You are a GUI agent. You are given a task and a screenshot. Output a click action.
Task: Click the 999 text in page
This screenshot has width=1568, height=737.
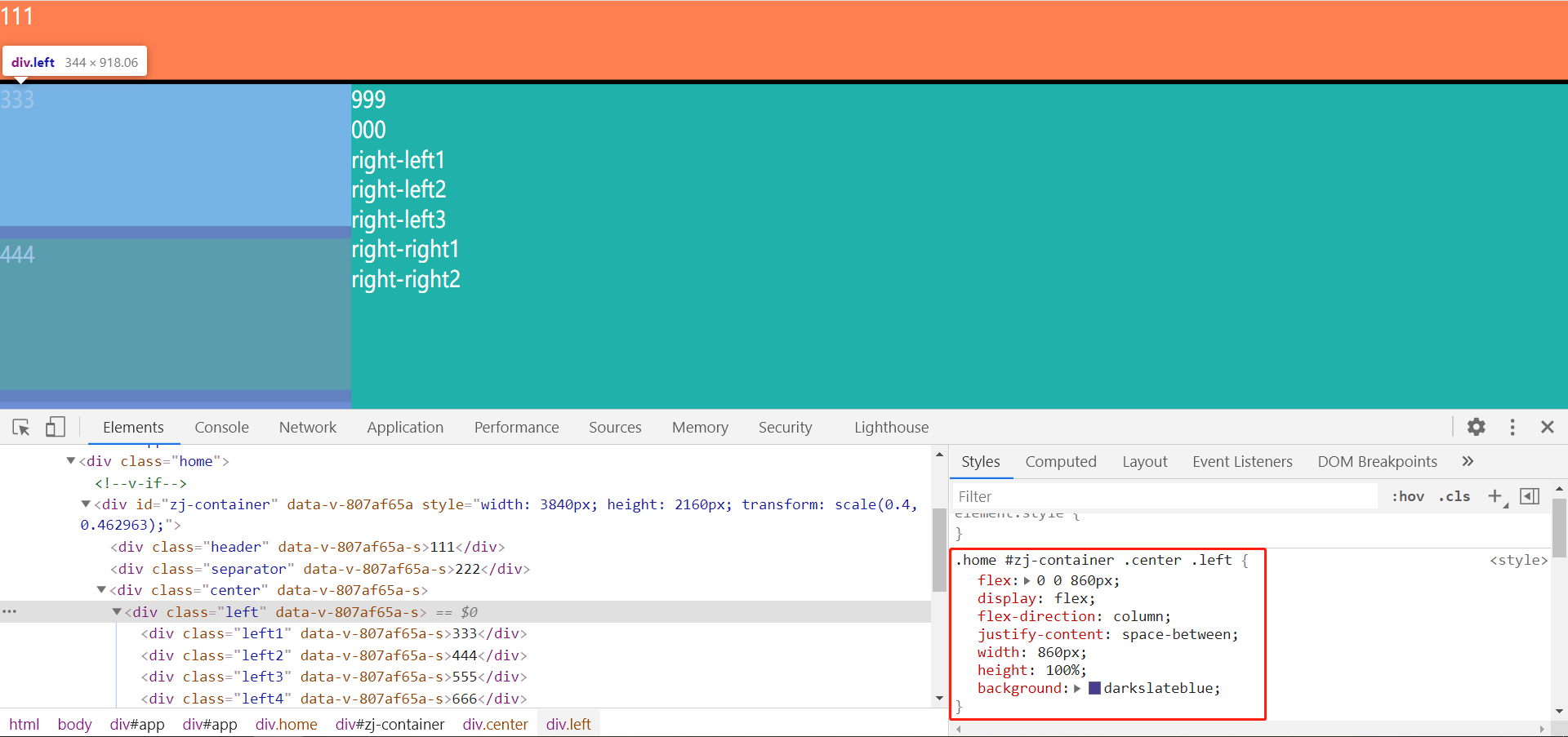coord(368,100)
